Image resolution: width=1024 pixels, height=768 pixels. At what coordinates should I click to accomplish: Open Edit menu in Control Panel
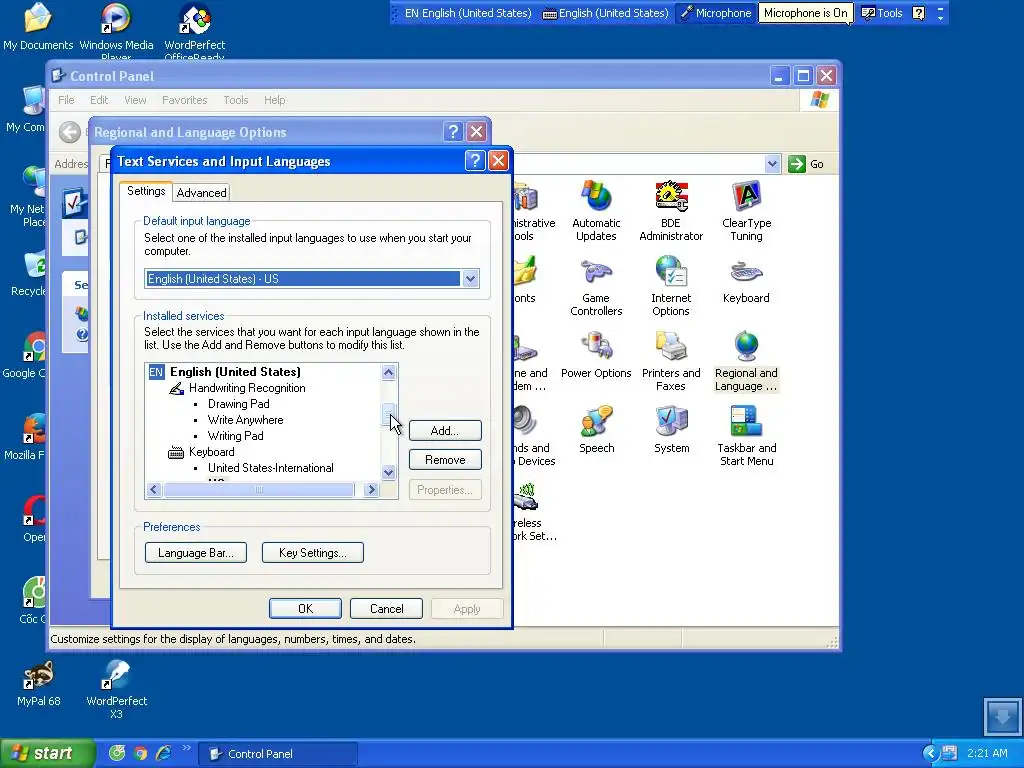[99, 100]
